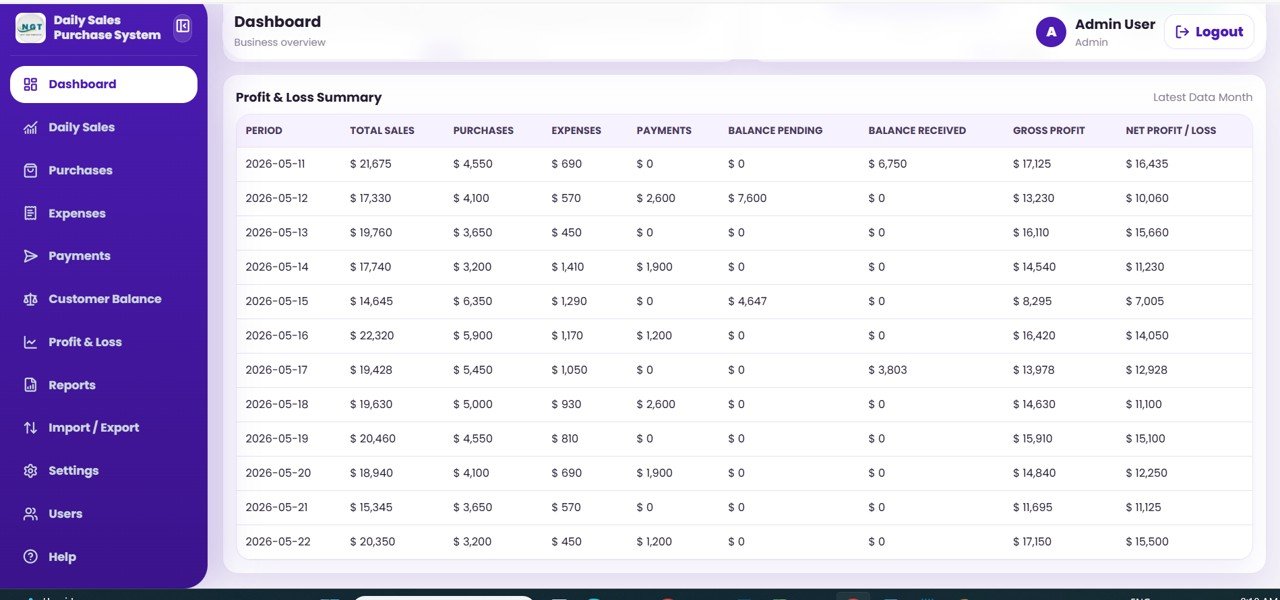Click the PAYMENTS column header
This screenshot has width=1280, height=600.
(664, 131)
